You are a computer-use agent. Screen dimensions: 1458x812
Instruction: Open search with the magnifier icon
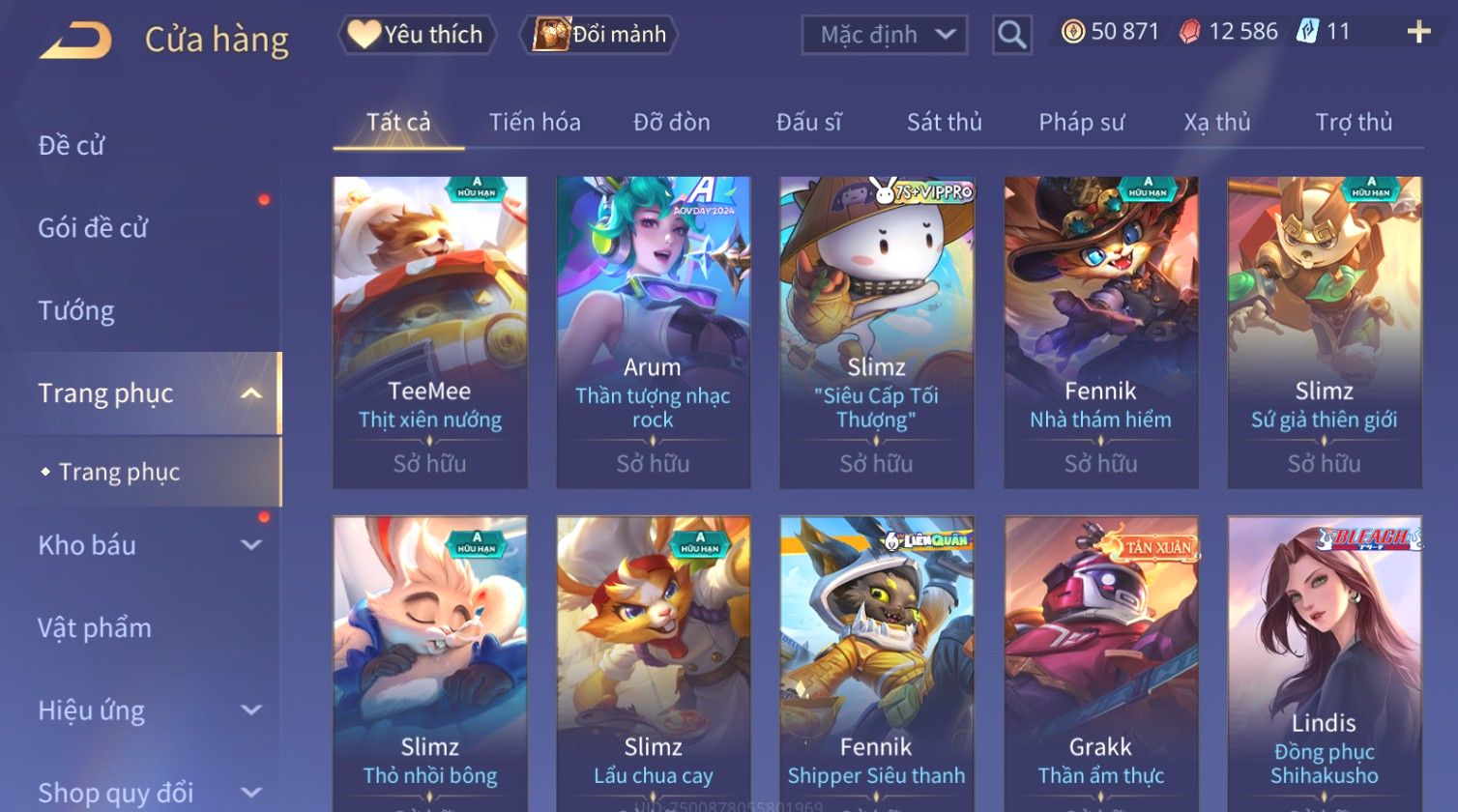pyautogui.click(x=1011, y=35)
